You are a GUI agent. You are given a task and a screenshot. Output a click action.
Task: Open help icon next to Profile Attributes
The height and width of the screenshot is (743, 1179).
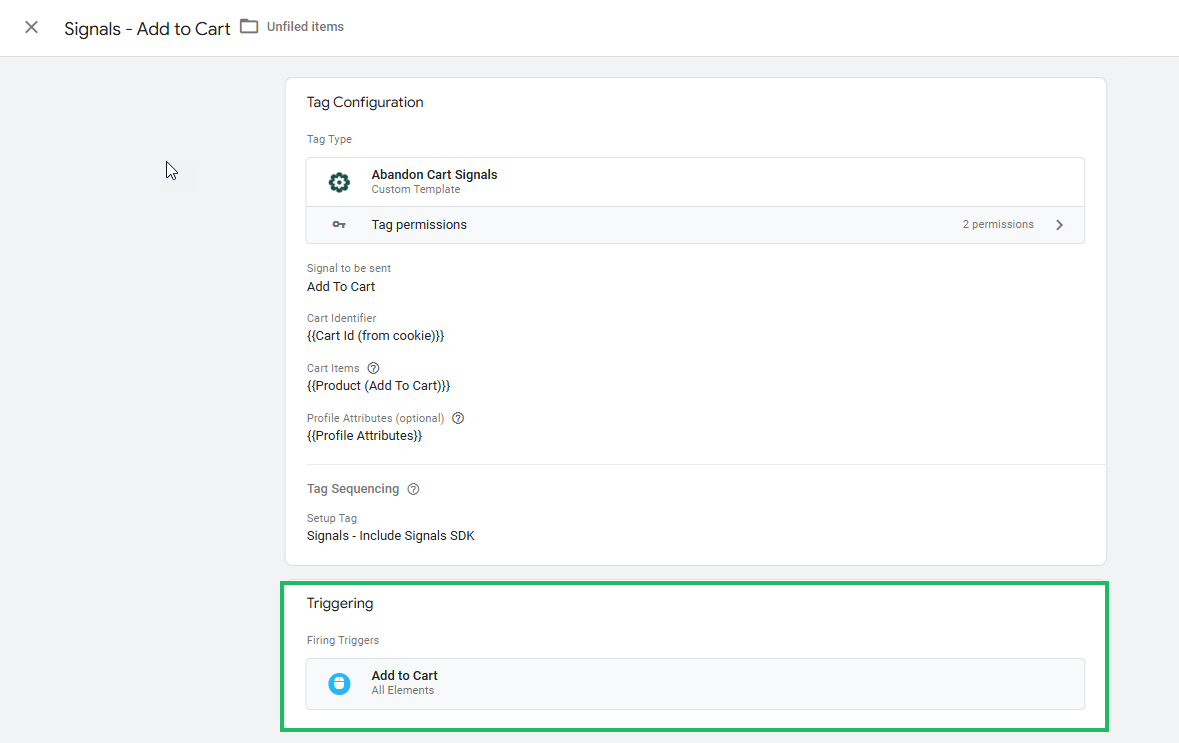[458, 418]
